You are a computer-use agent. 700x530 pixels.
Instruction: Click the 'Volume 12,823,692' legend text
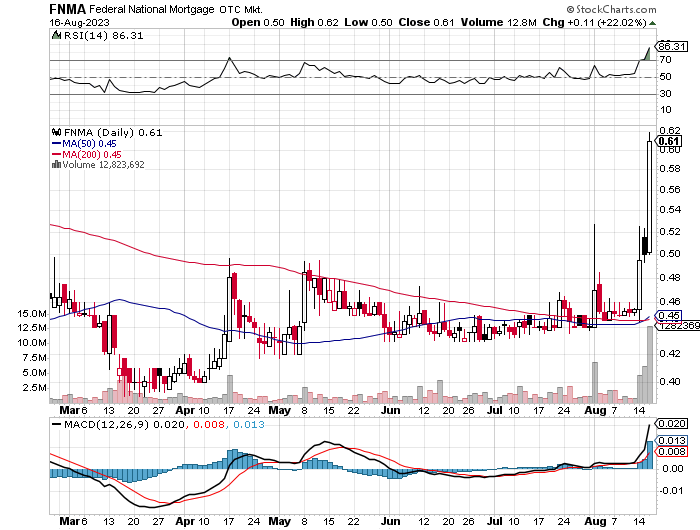[x=104, y=164]
